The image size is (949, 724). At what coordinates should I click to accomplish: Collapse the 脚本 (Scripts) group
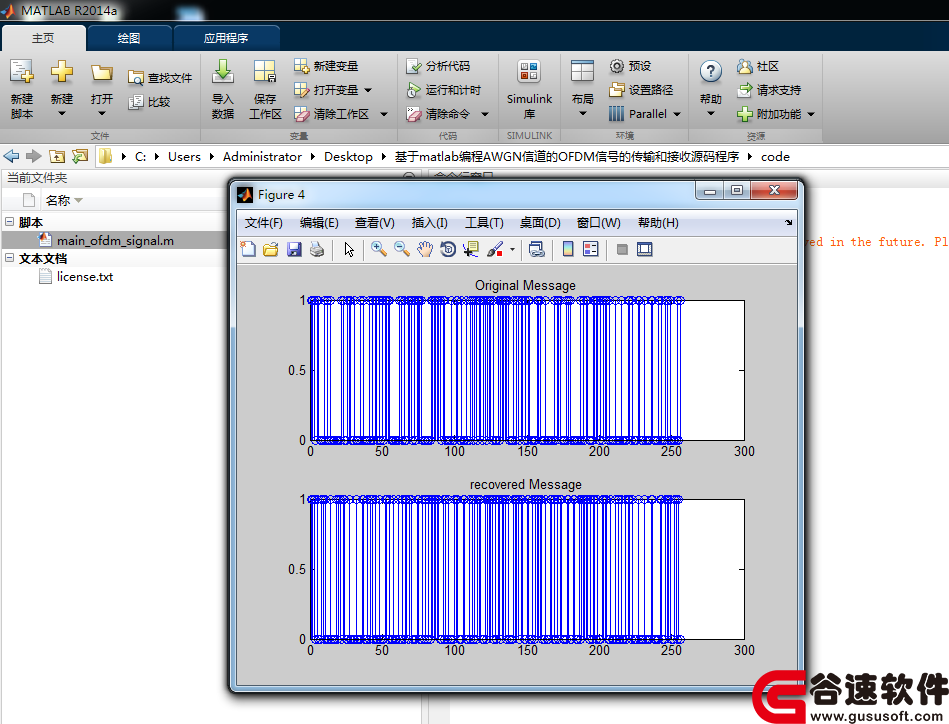tap(10, 222)
